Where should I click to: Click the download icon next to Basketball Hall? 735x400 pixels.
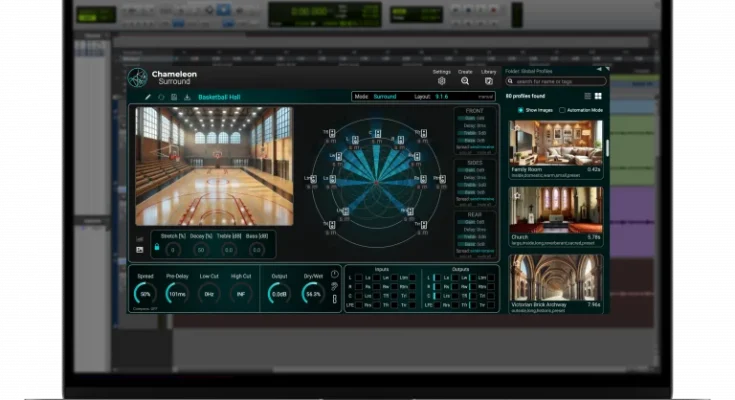point(187,97)
